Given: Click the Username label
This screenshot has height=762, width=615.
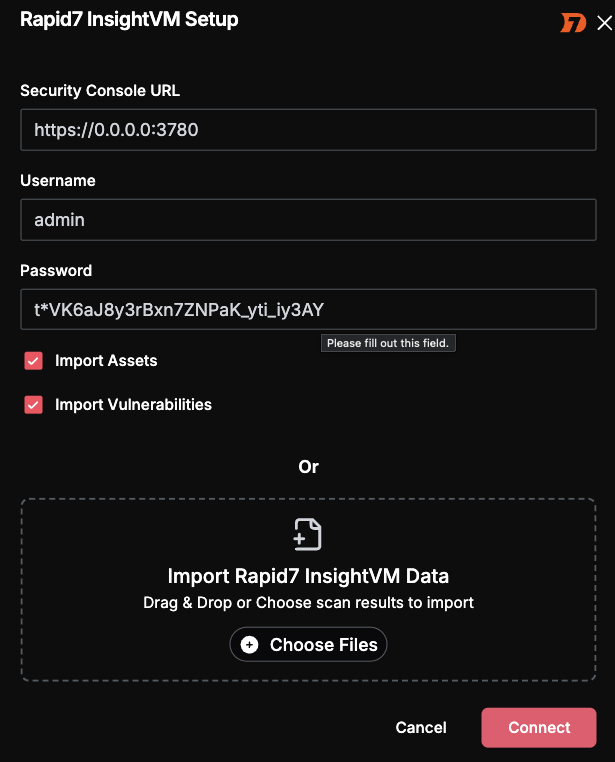Looking at the screenshot, I should [58, 181].
